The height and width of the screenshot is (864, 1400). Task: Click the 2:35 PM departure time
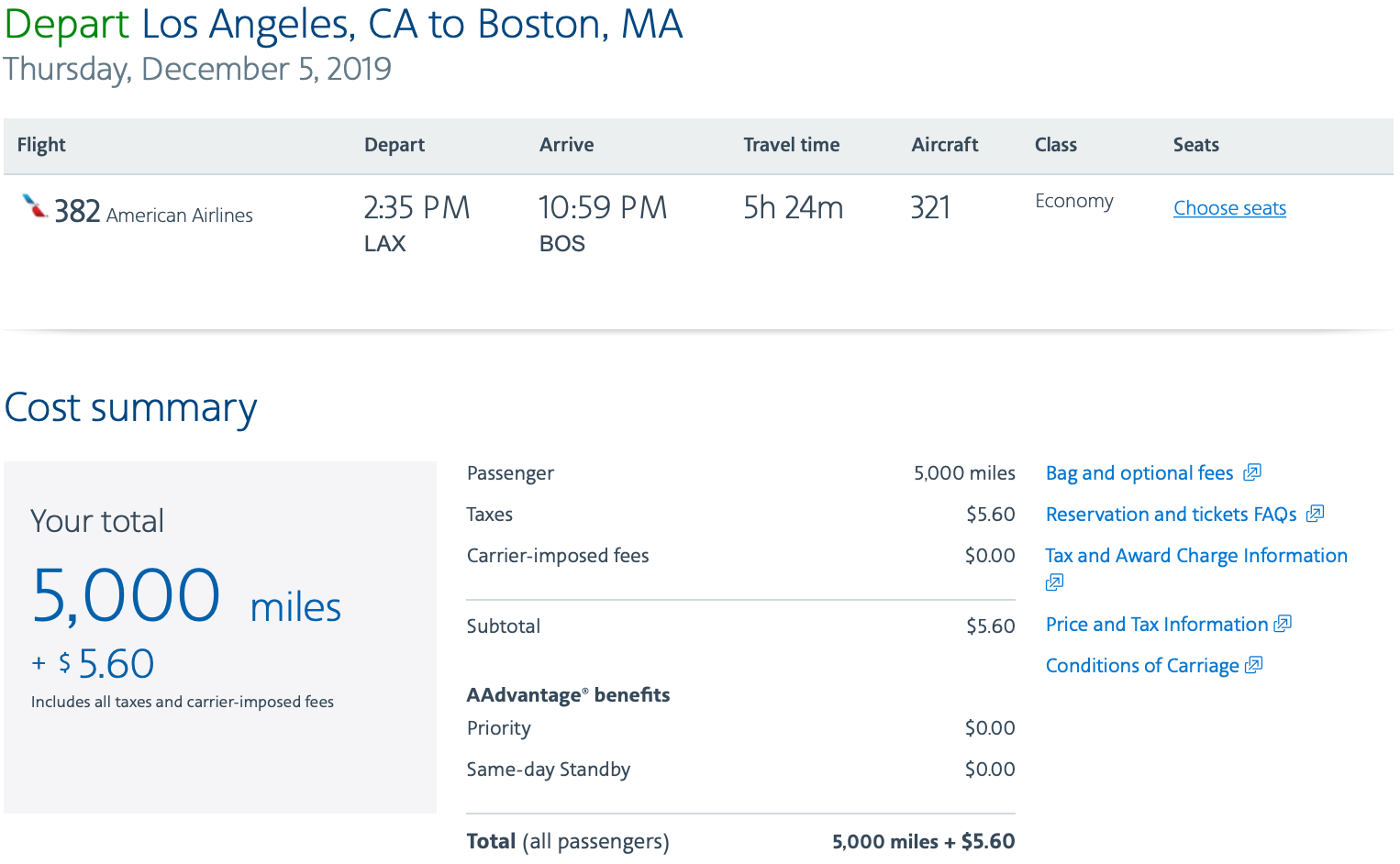pos(417,208)
